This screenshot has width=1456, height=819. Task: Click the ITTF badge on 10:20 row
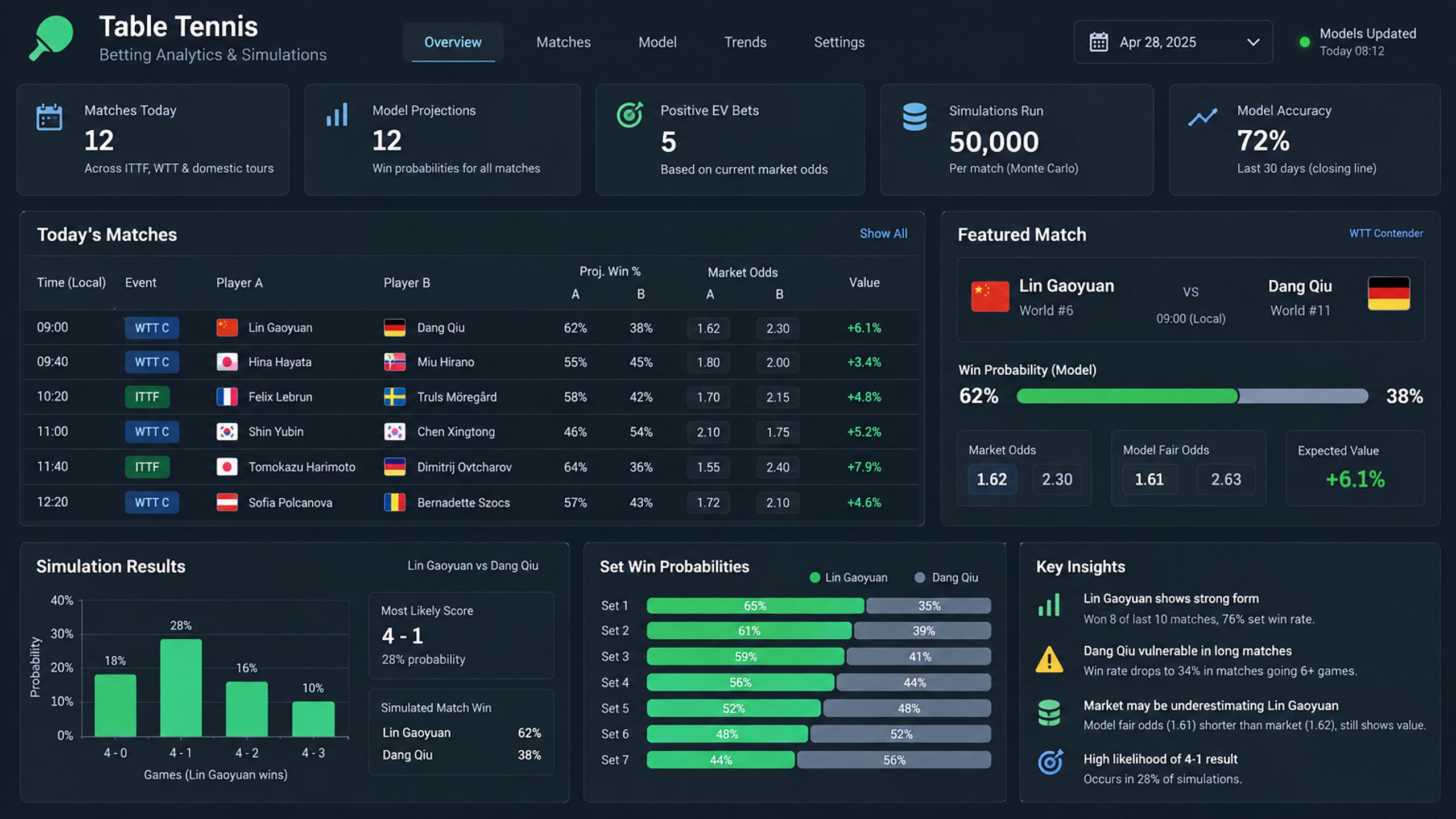147,397
